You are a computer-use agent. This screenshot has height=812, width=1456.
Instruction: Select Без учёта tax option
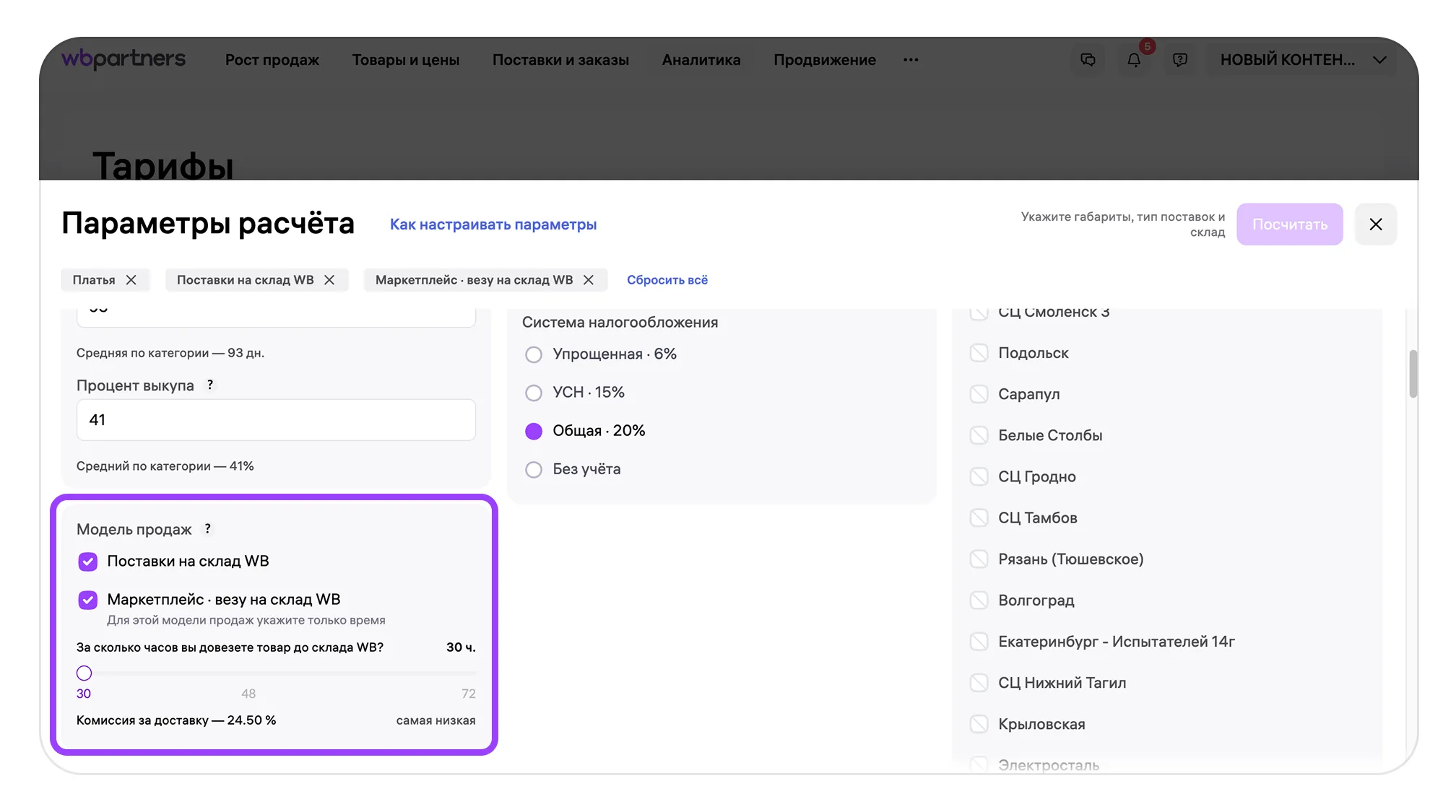(x=534, y=470)
